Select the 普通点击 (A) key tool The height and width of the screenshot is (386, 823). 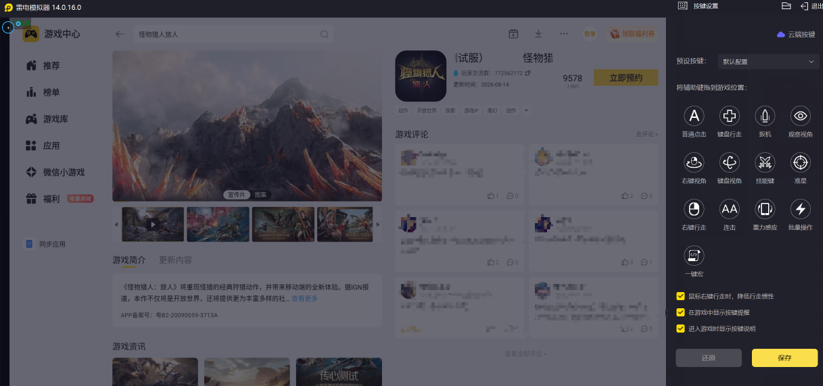(x=694, y=116)
